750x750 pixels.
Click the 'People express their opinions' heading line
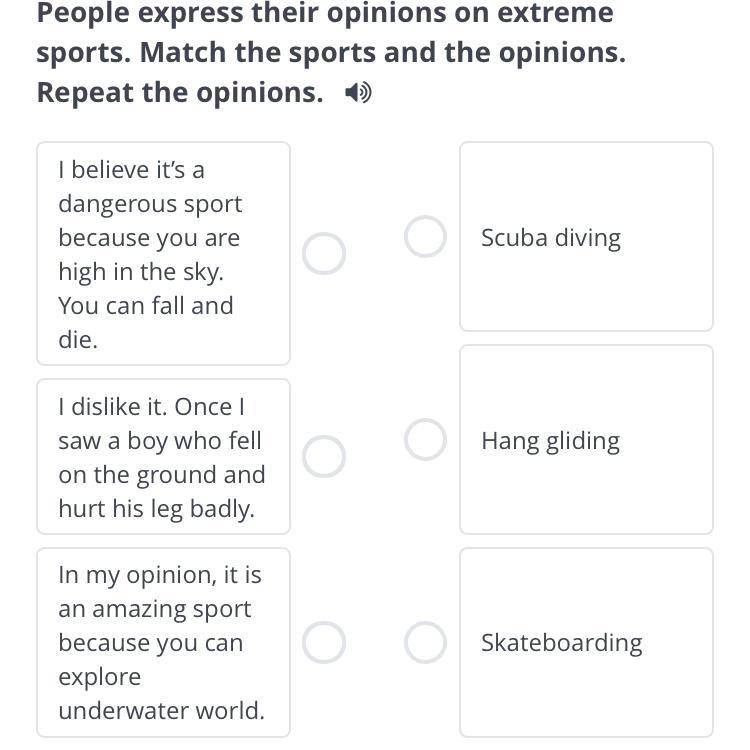click(x=325, y=14)
